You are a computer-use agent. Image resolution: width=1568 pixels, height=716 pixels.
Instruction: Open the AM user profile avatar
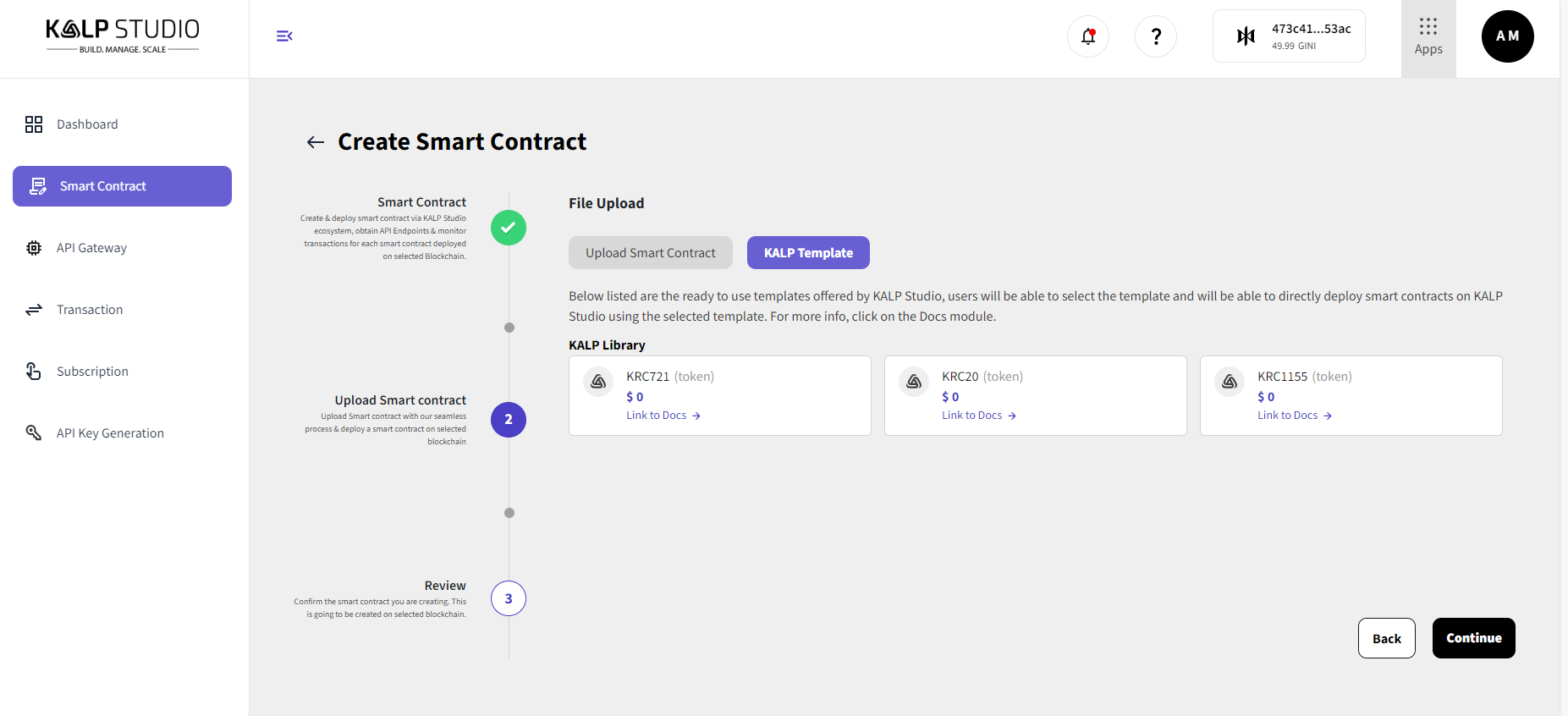(1507, 36)
